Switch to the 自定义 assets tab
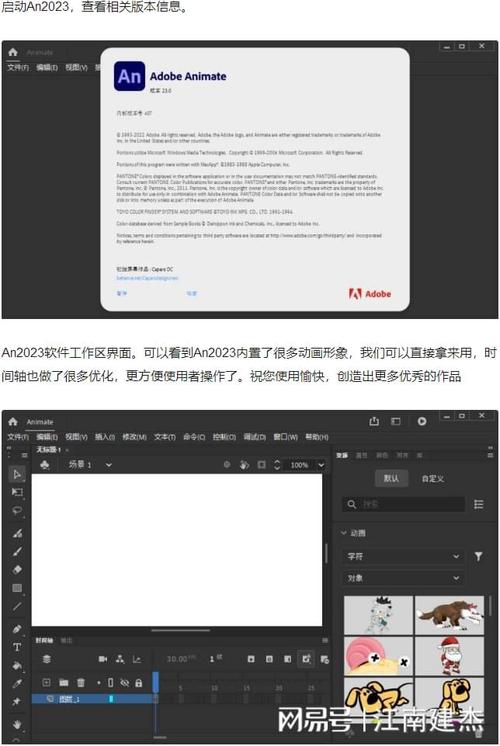 (432, 478)
